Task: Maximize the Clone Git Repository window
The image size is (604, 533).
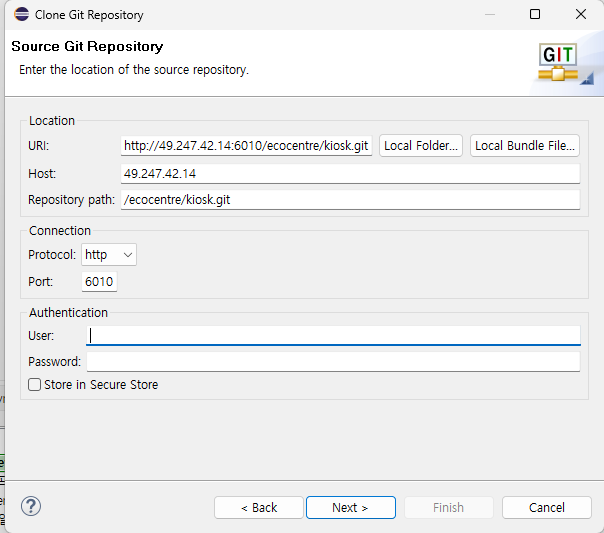Action: point(535,14)
